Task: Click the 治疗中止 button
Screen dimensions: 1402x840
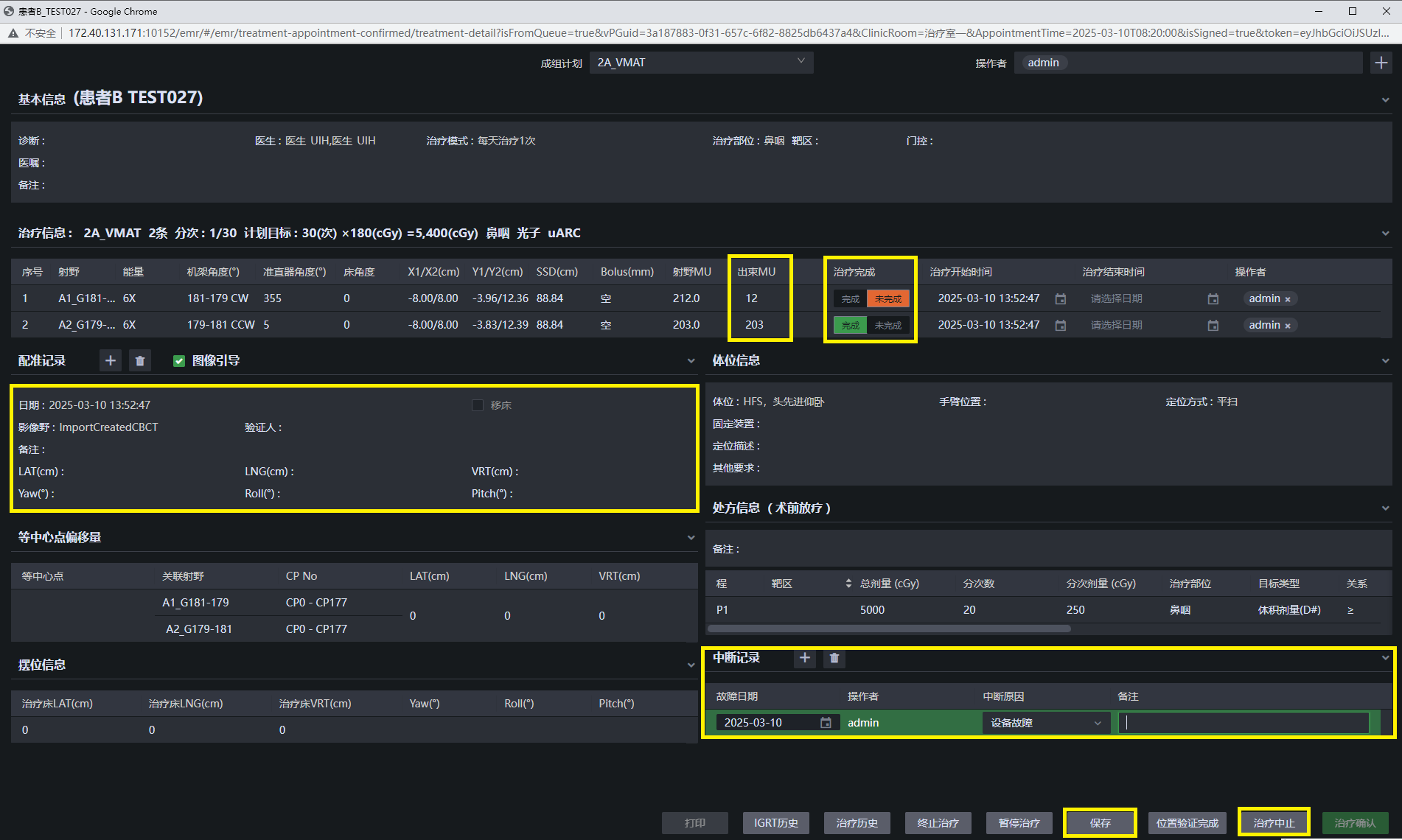Action: 1274,823
